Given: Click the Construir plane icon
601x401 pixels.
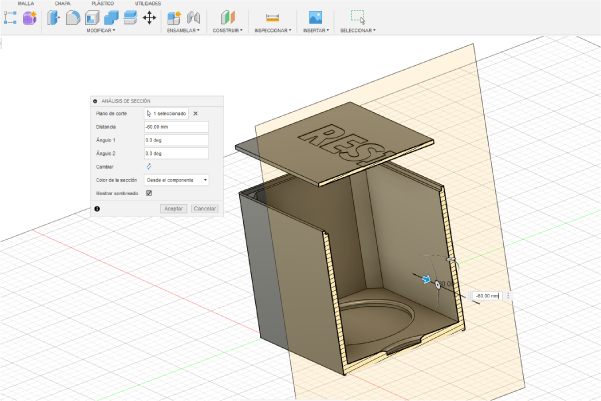Looking at the screenshot, I should [227, 18].
